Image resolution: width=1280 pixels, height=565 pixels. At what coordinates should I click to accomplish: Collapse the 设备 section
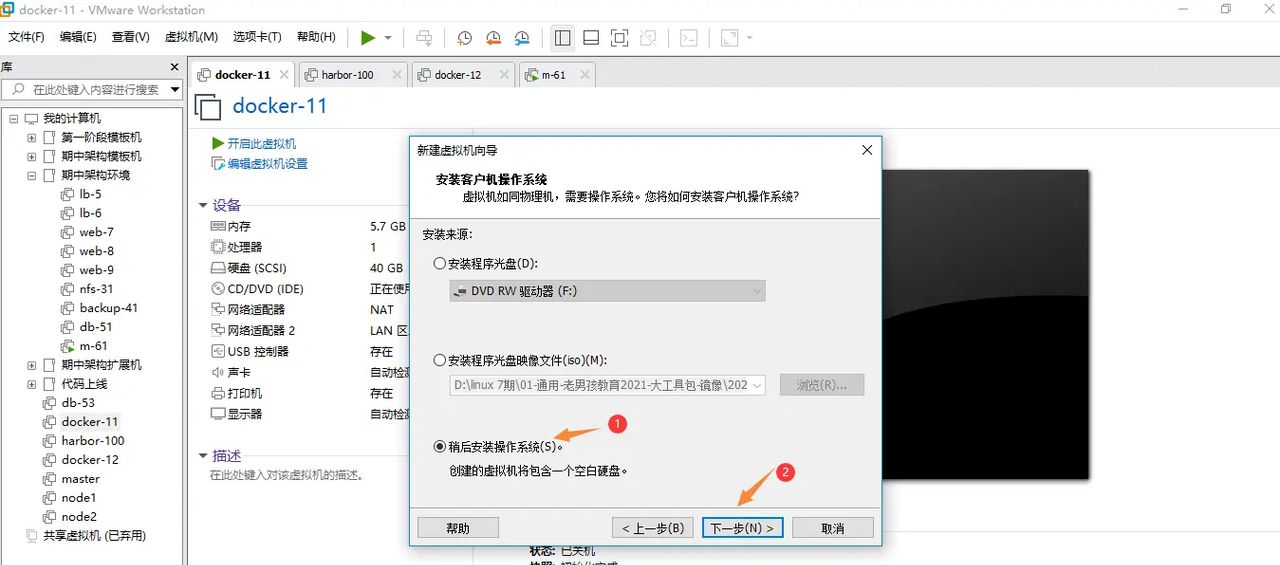(203, 205)
